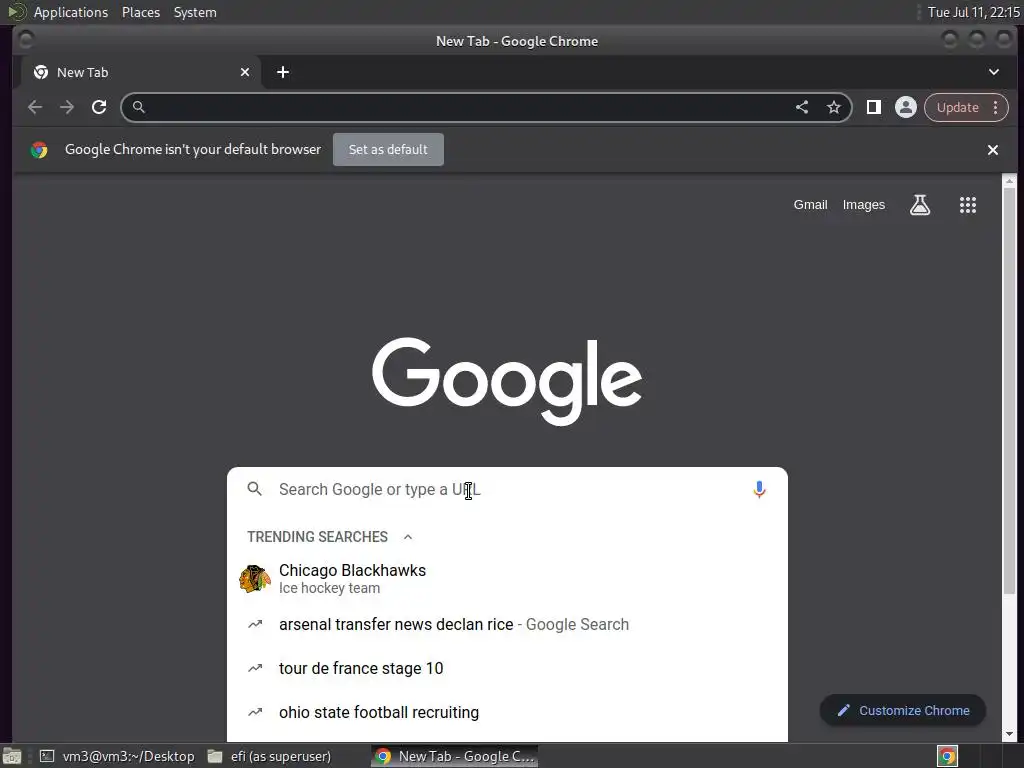Reload the current page
The height and width of the screenshot is (768, 1024).
coord(99,107)
